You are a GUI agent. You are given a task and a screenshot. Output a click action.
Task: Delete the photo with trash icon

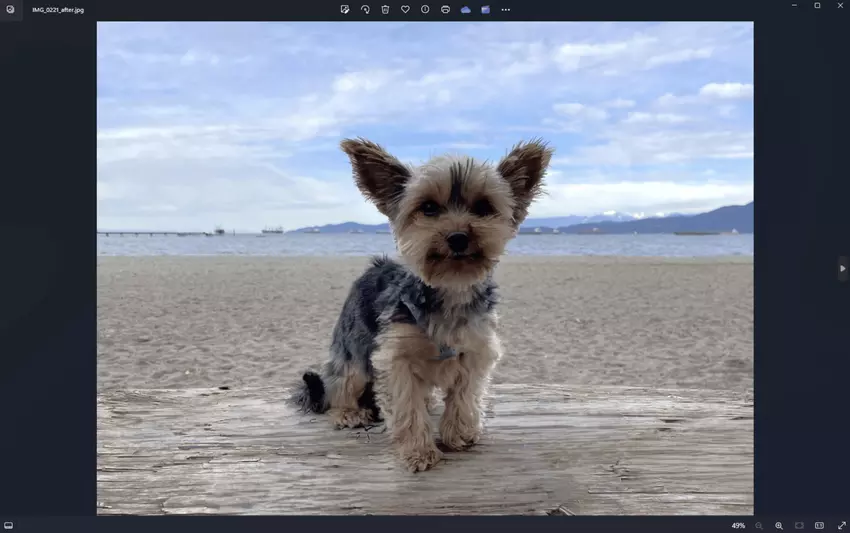(x=385, y=9)
